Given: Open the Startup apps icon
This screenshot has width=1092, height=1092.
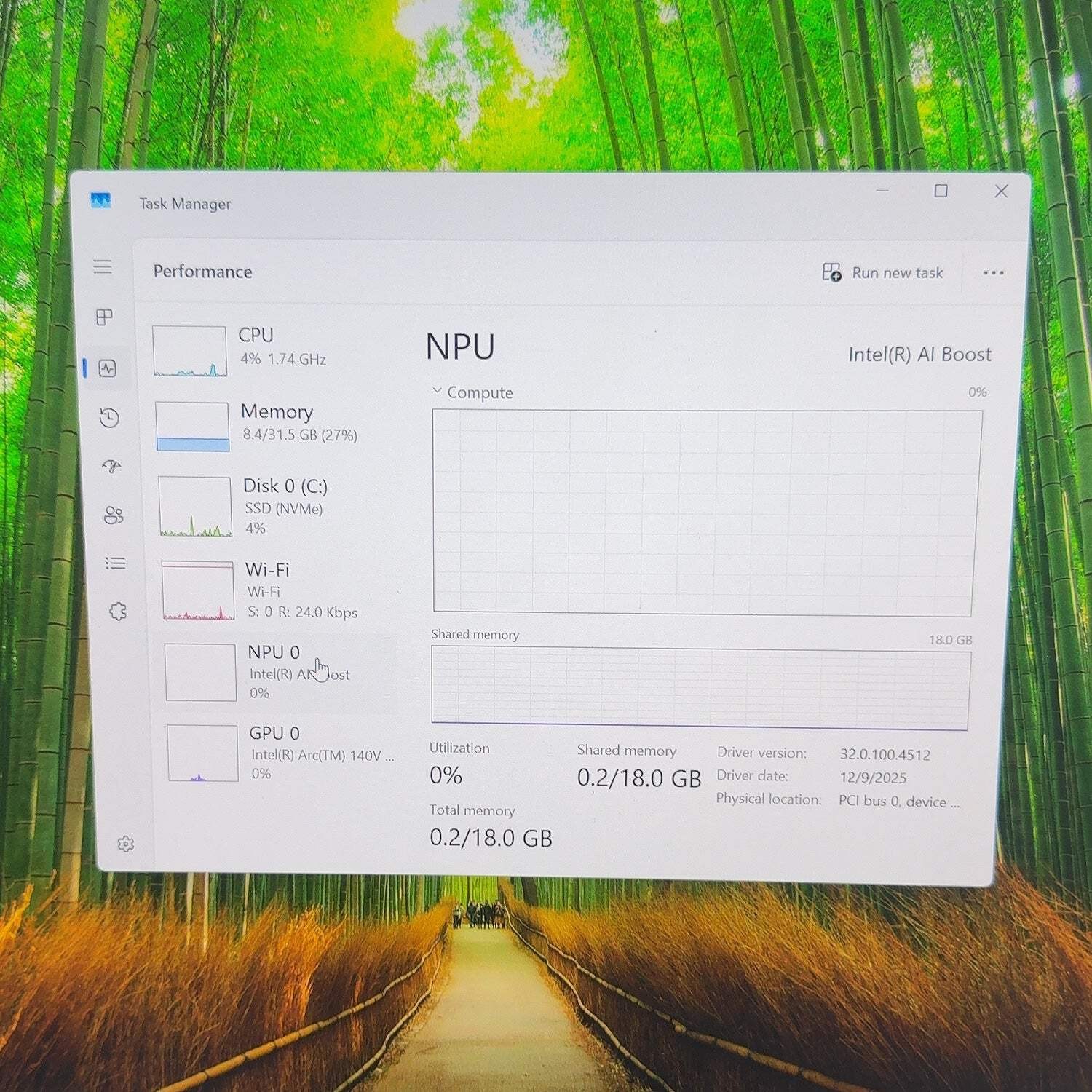Looking at the screenshot, I should [x=111, y=467].
